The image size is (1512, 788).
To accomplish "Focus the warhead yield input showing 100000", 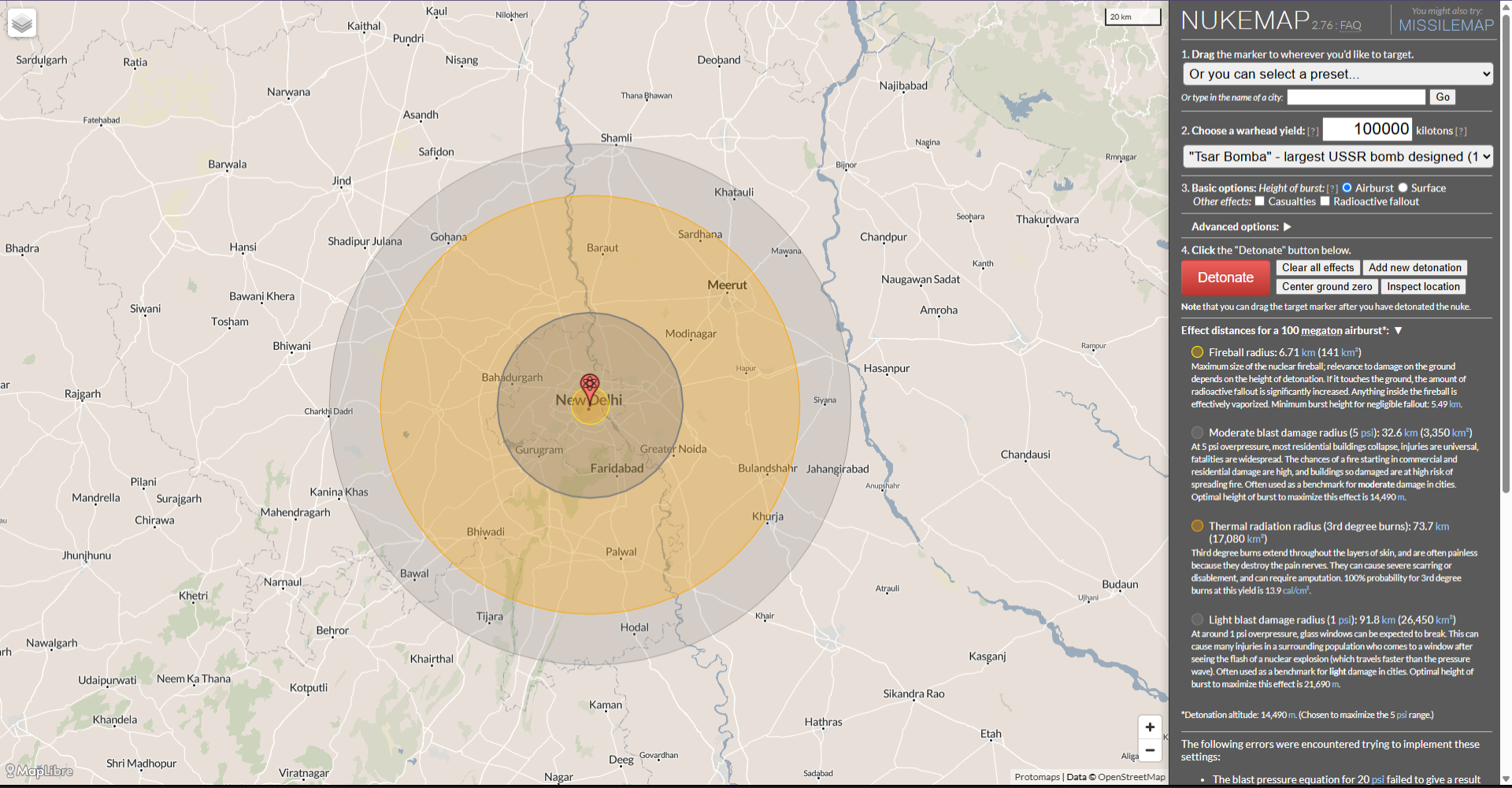I will (x=1367, y=129).
